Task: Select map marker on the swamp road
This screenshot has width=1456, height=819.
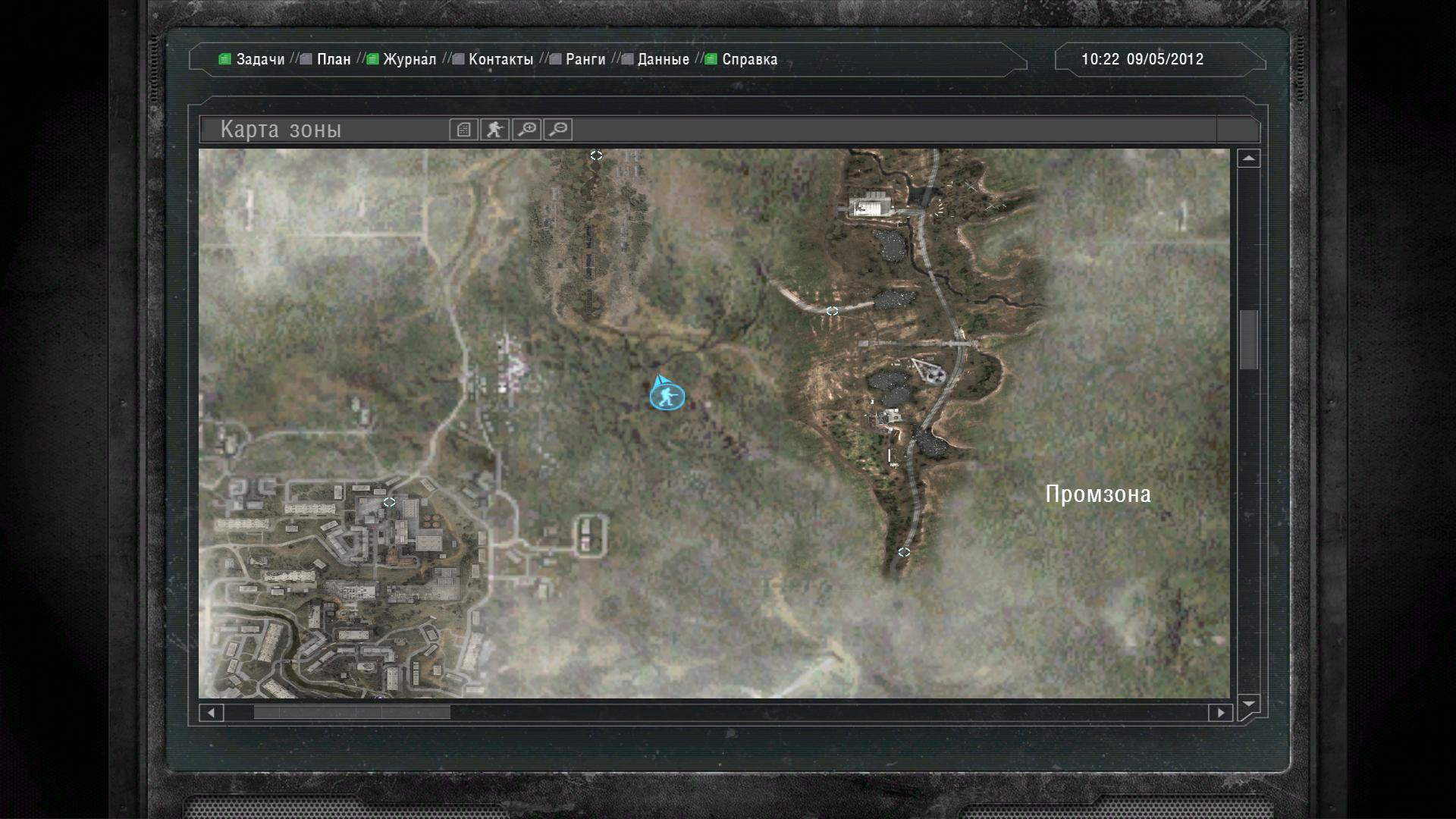Action: pos(832,311)
